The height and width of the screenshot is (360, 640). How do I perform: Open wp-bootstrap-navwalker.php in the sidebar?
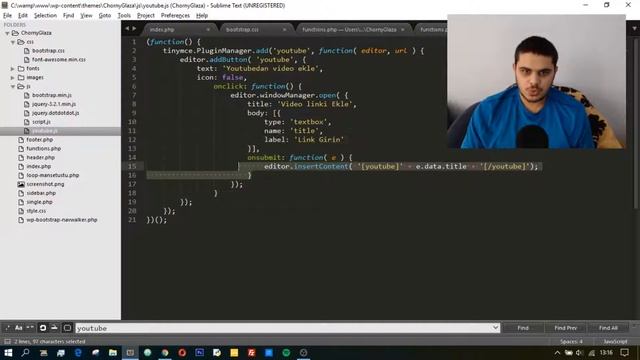click(x=62, y=220)
